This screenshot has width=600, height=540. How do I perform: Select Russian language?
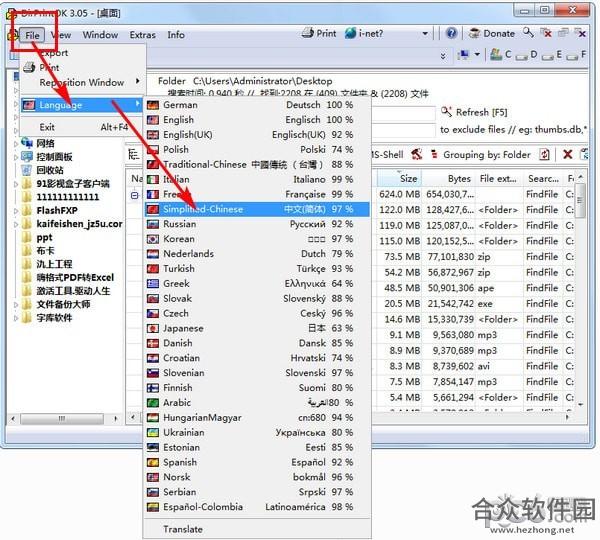(256, 224)
